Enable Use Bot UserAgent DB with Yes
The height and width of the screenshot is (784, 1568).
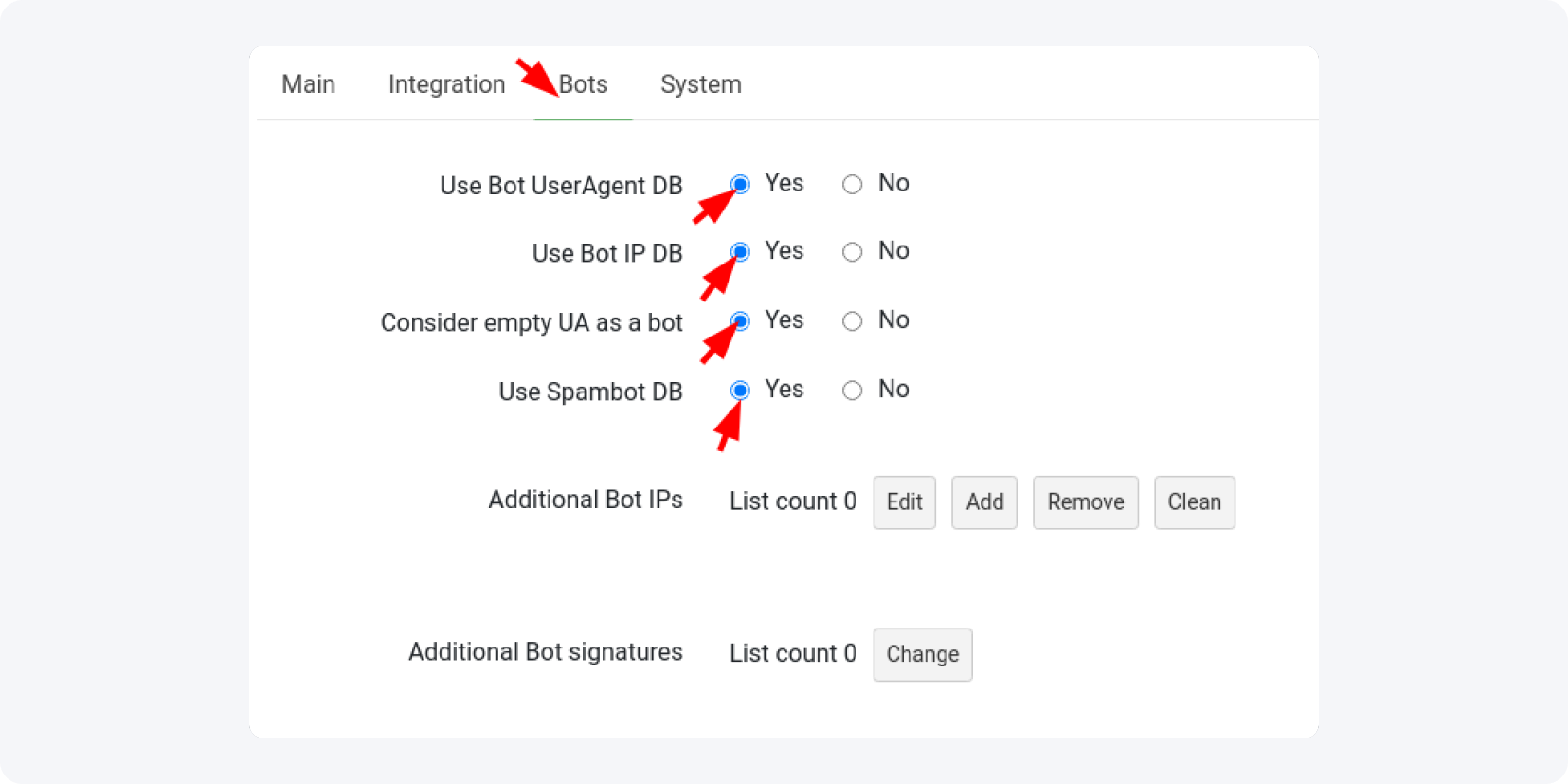coord(741,184)
